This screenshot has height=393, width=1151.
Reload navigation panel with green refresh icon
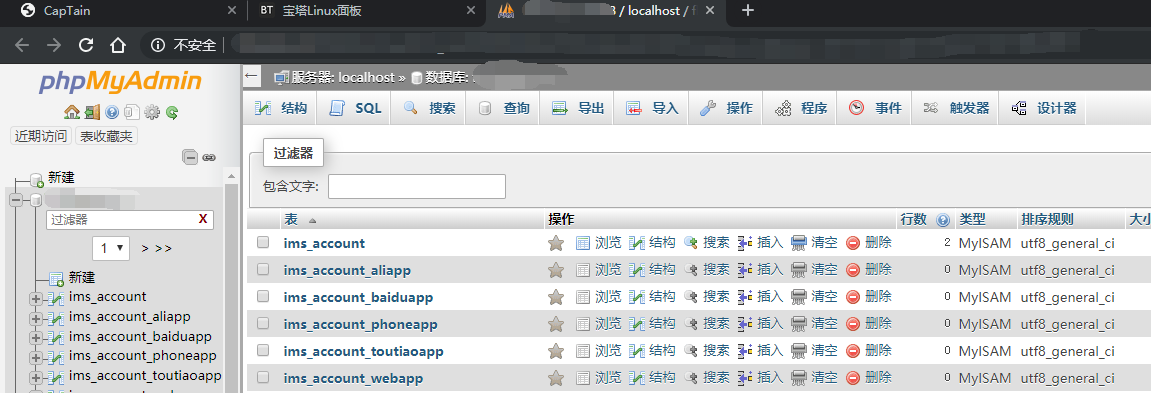point(172,112)
